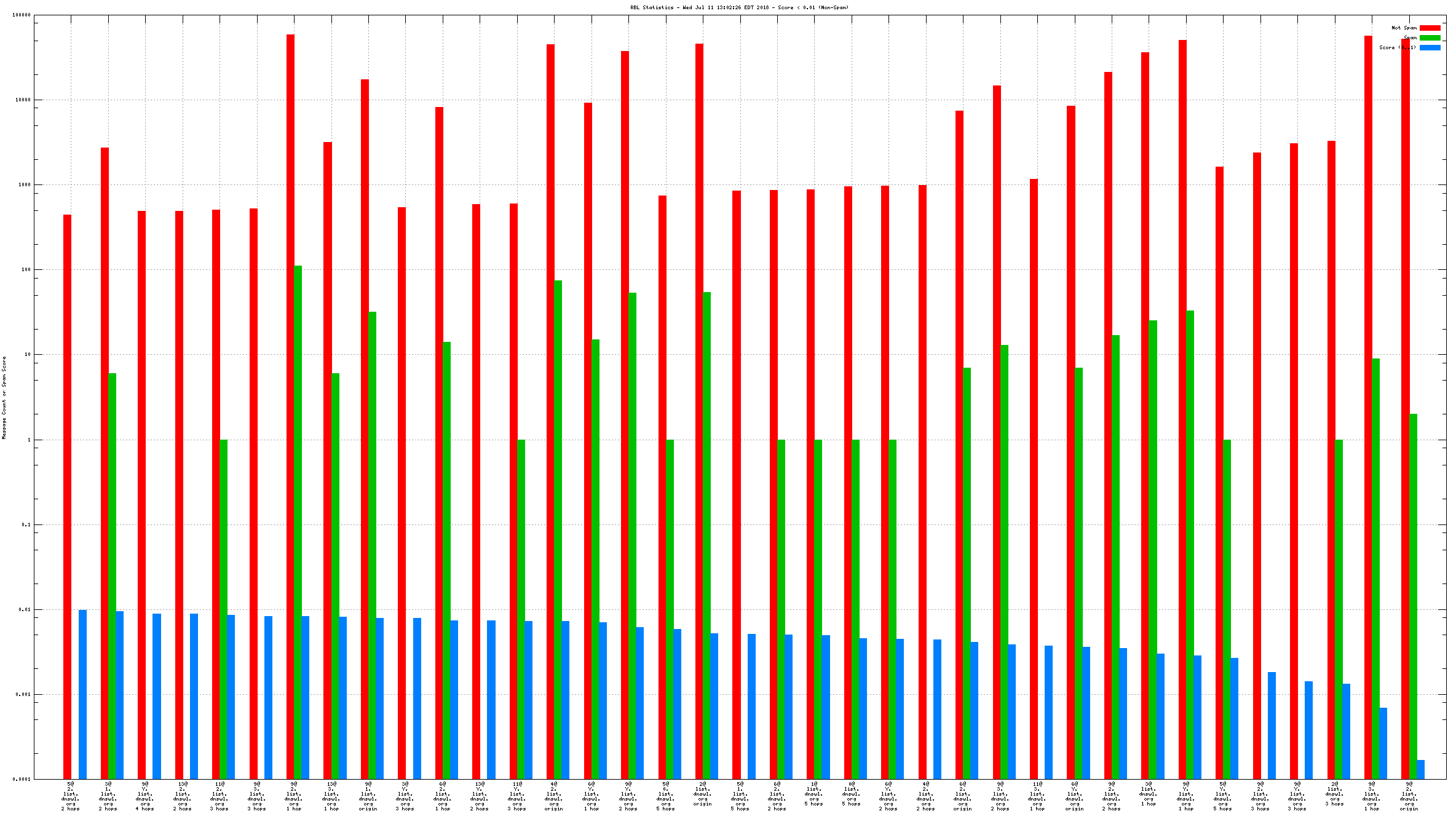Image resolution: width=1456 pixels, height=819 pixels.
Task: Click the green Spam legend swatch
Action: coord(1430,38)
